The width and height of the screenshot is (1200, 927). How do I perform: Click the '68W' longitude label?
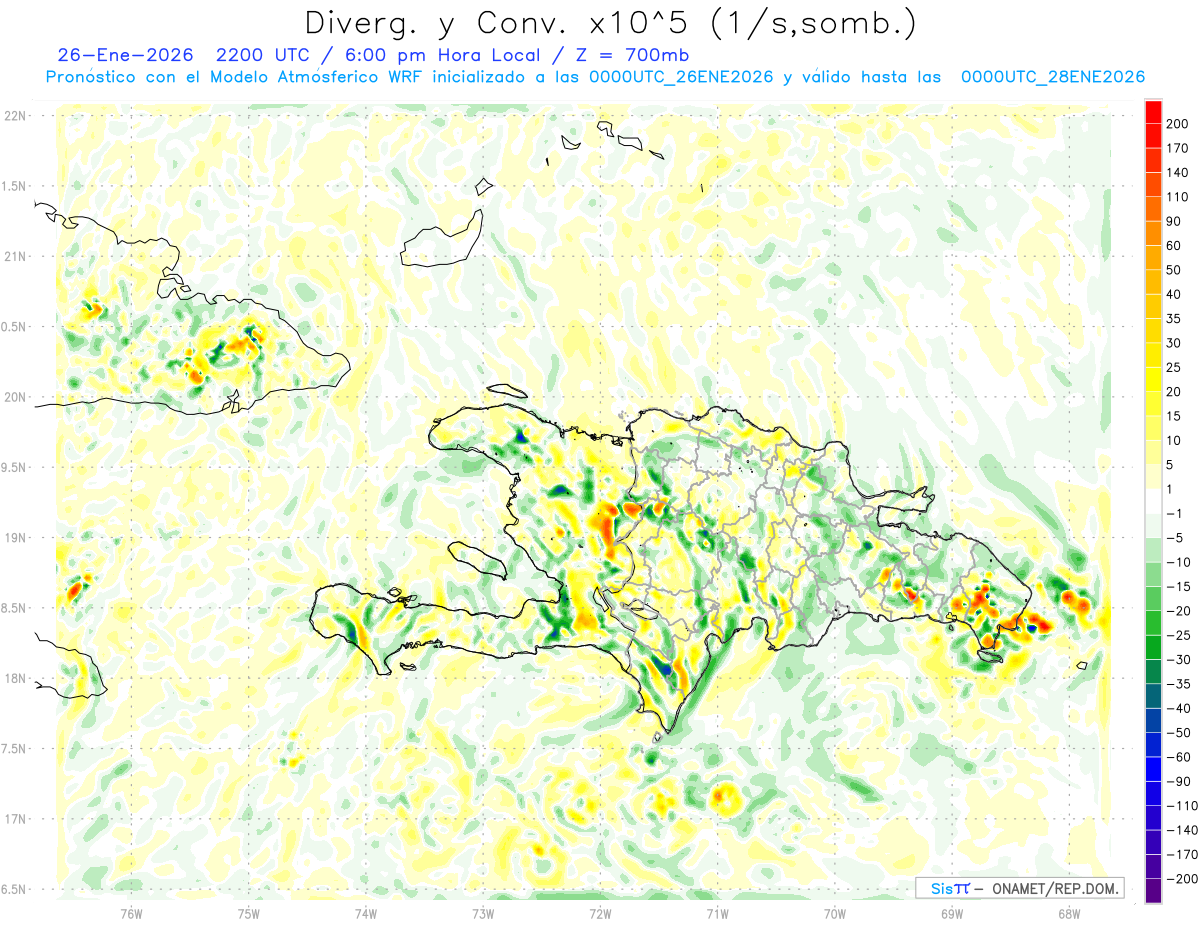click(x=1068, y=913)
